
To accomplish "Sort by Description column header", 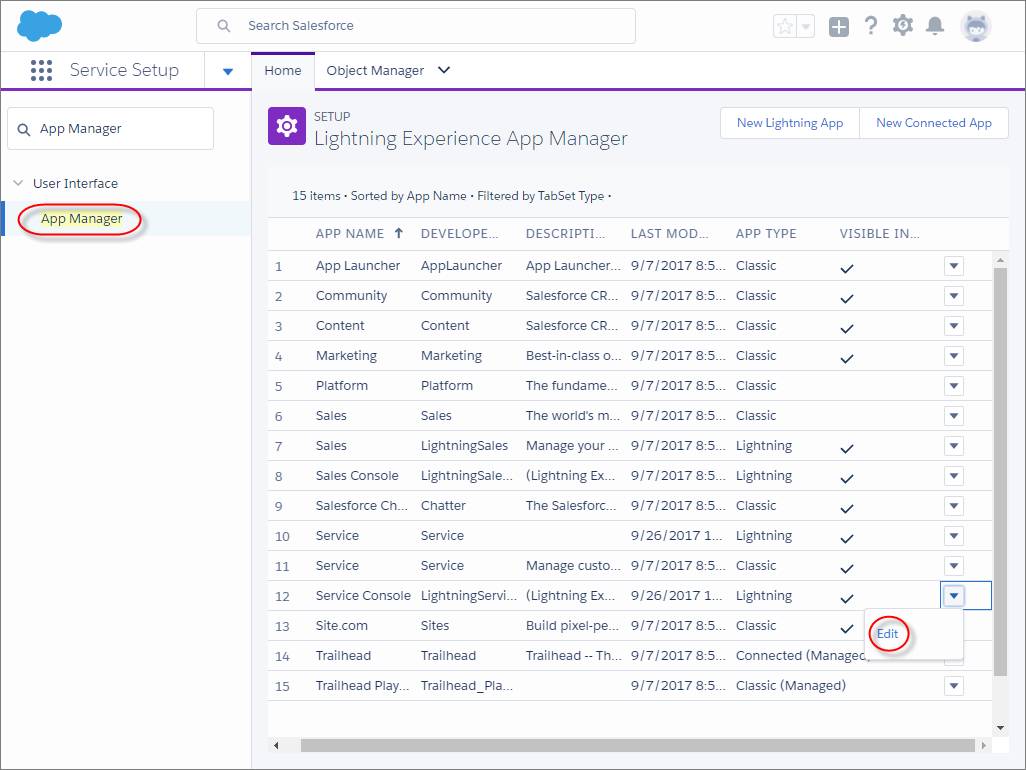I will (565, 234).
